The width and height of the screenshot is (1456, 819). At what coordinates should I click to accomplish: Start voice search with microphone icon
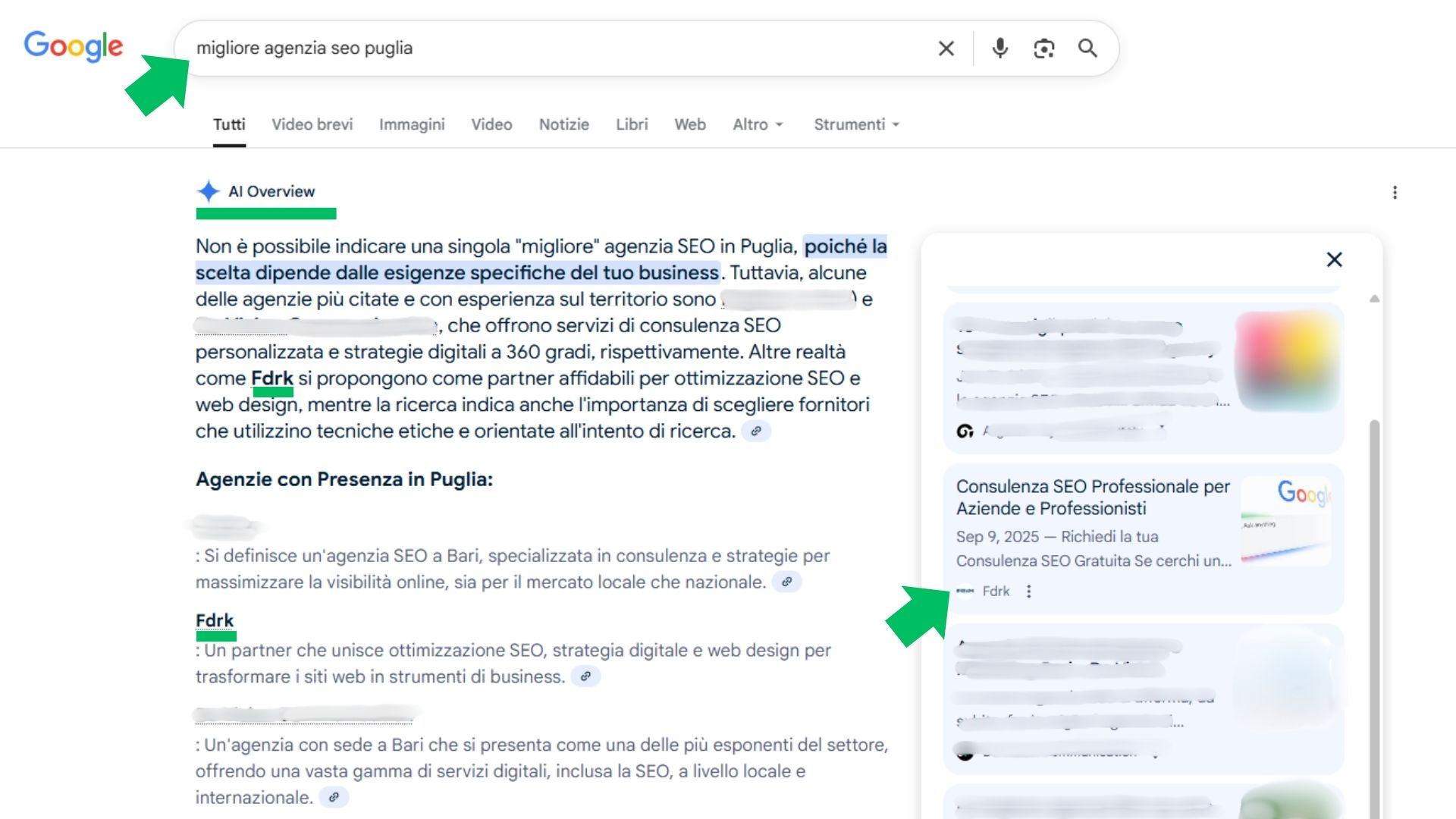[x=1000, y=49]
